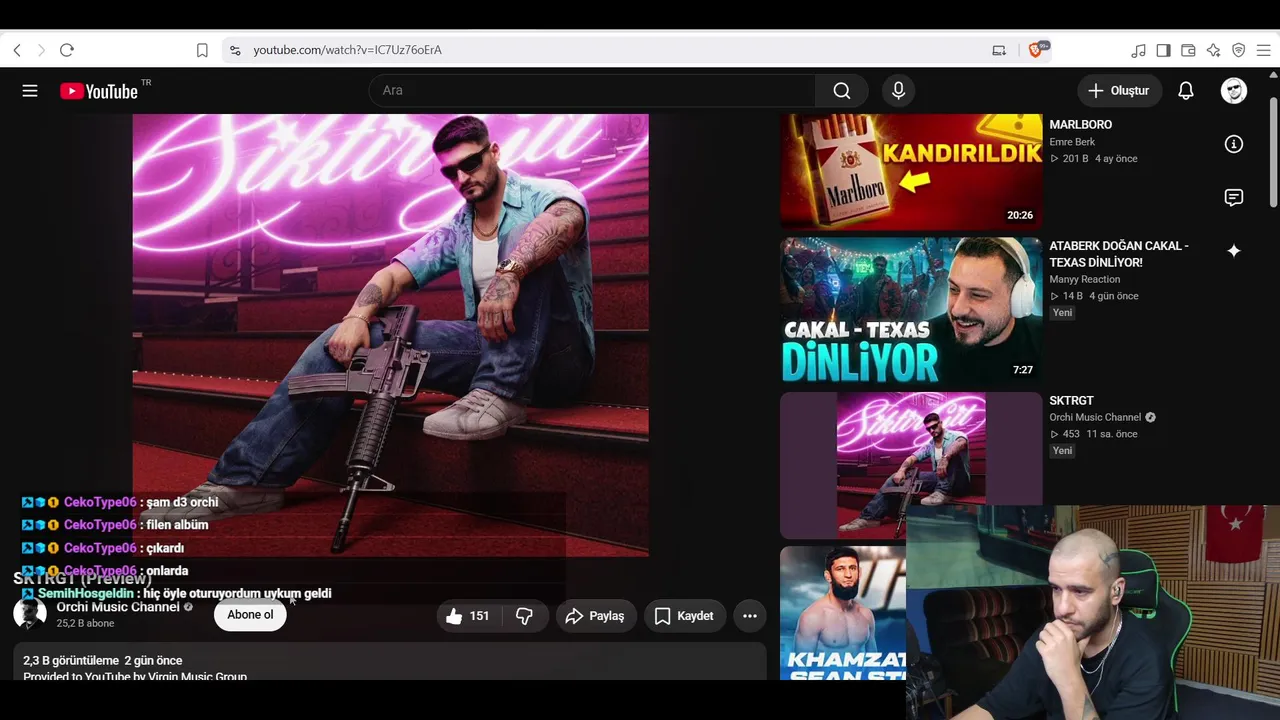
Task: Open the account avatar menu
Action: coord(1234,91)
